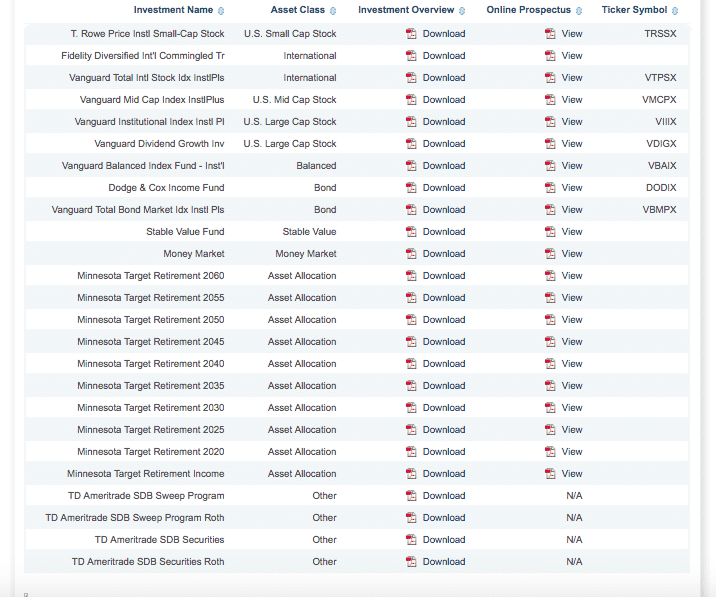This screenshot has height=597, width=716.
Task: Click prospectus PDF icon for Target Retirement 2040
Action: coord(550,364)
